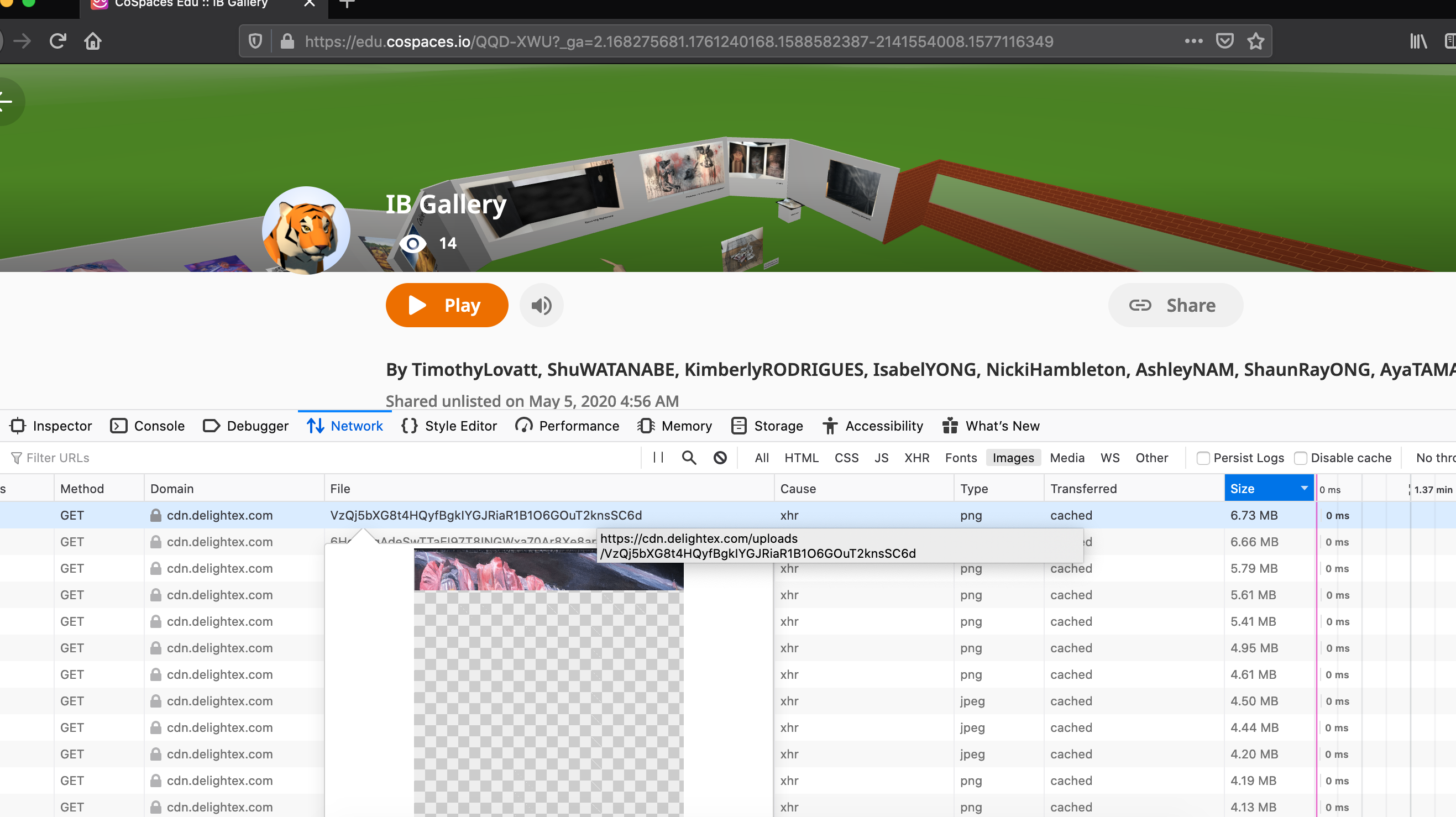
Task: Select the Network tab
Action: coord(345,426)
